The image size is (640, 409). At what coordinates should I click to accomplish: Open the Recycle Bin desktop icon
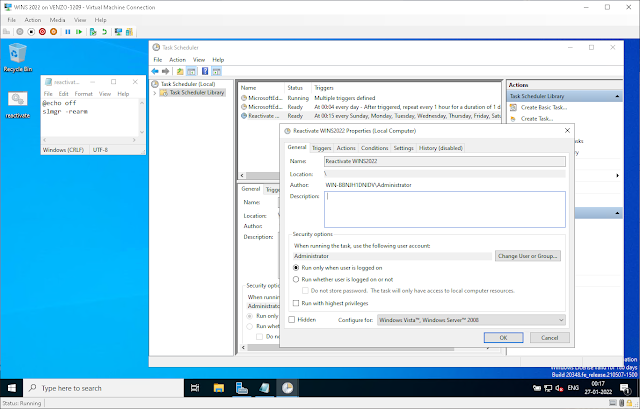[18, 58]
